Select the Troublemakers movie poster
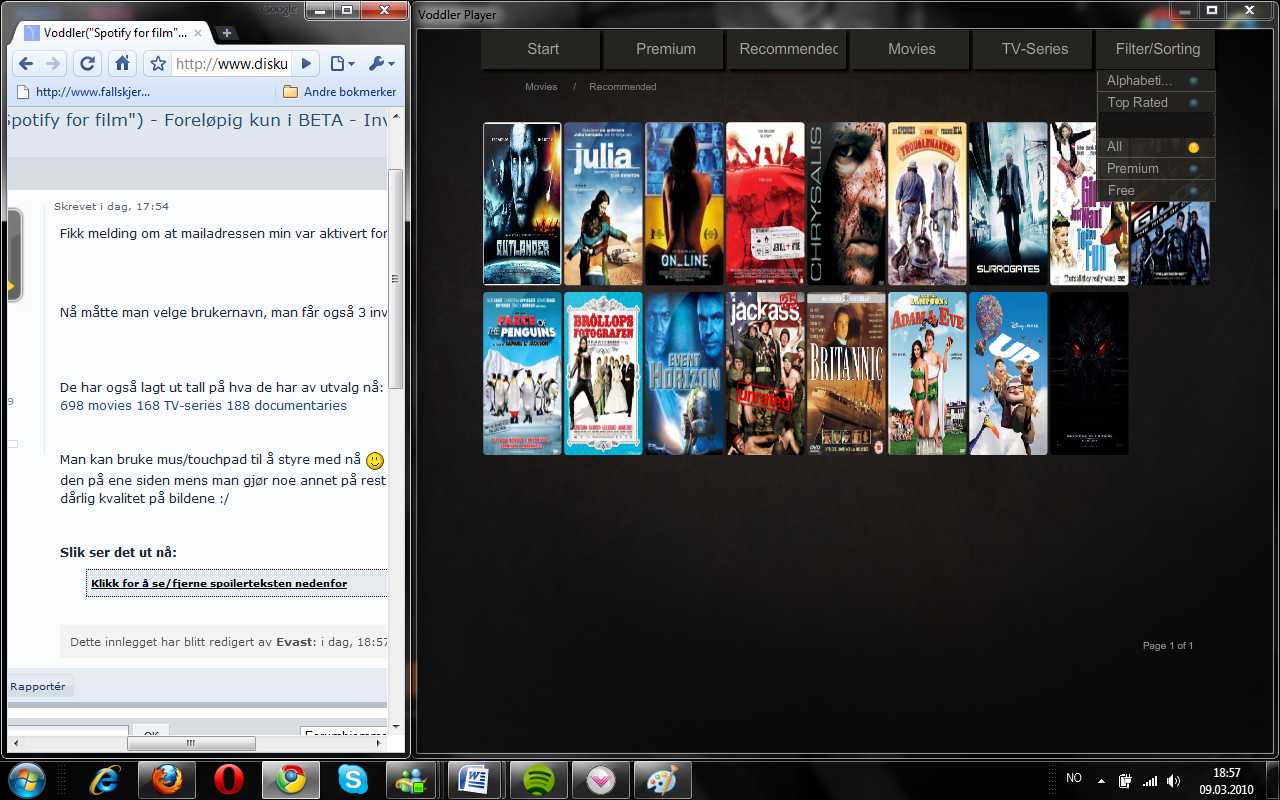Screen dimensions: 1280x800 coord(927,204)
